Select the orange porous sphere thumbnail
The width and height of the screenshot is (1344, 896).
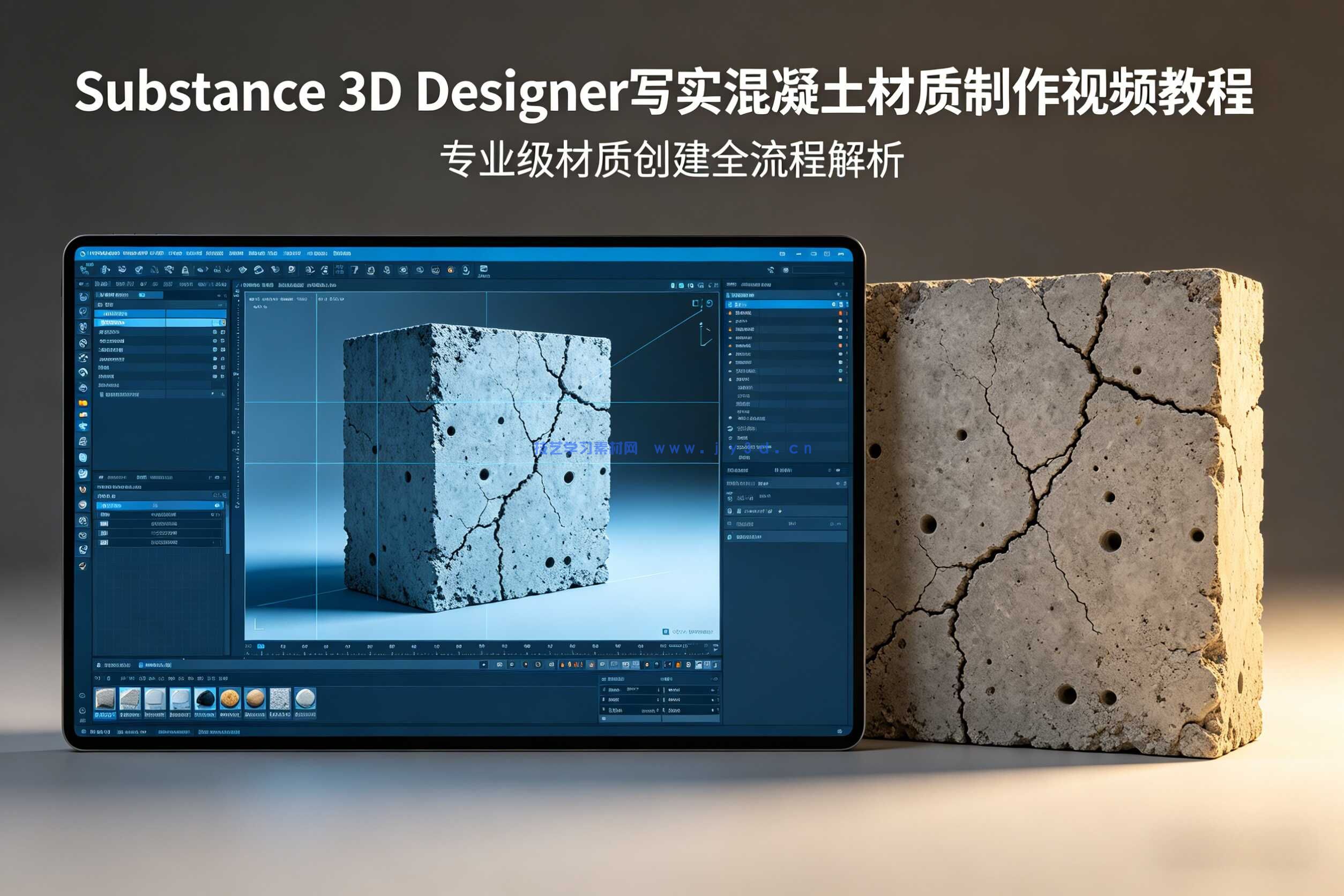click(x=230, y=699)
